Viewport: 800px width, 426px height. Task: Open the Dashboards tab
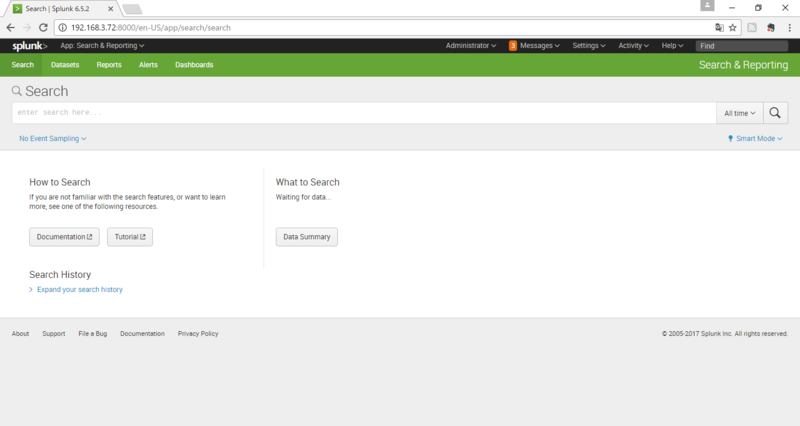point(194,65)
